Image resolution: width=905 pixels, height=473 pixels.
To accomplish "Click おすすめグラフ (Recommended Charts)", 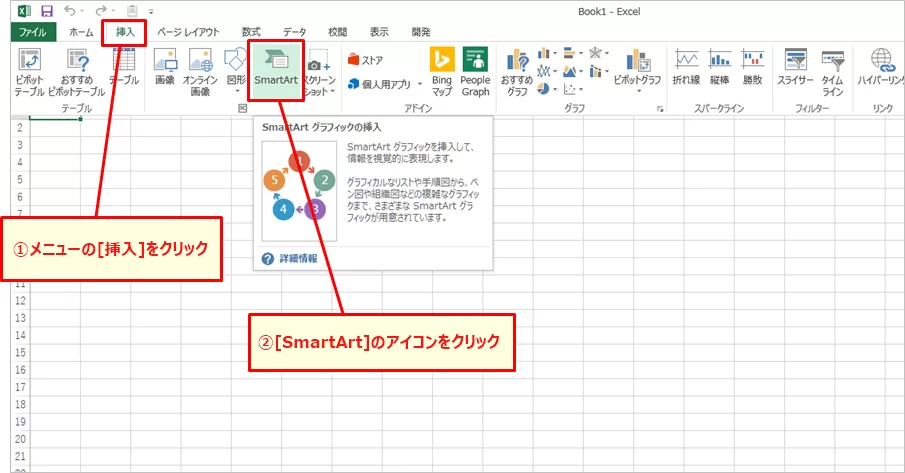I will 517,73.
